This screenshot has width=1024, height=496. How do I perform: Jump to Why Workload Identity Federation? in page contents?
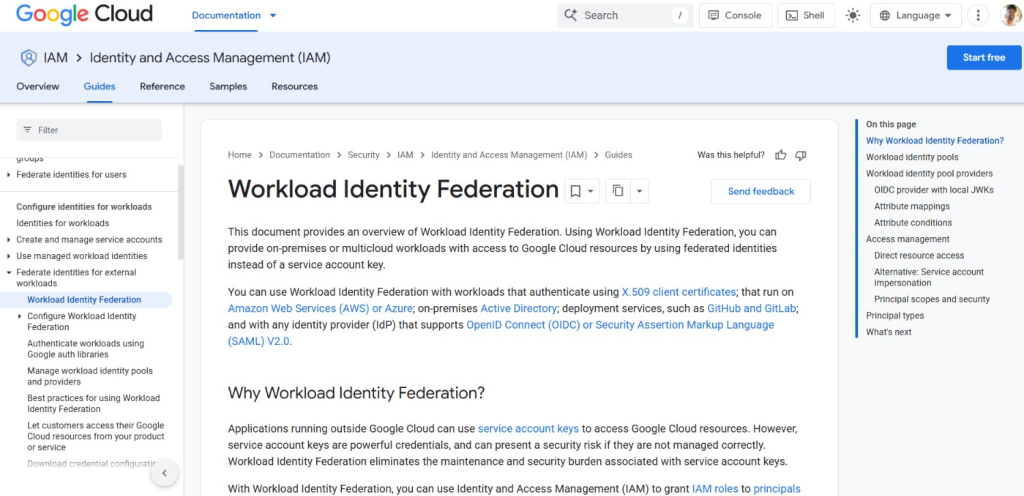click(x=935, y=140)
